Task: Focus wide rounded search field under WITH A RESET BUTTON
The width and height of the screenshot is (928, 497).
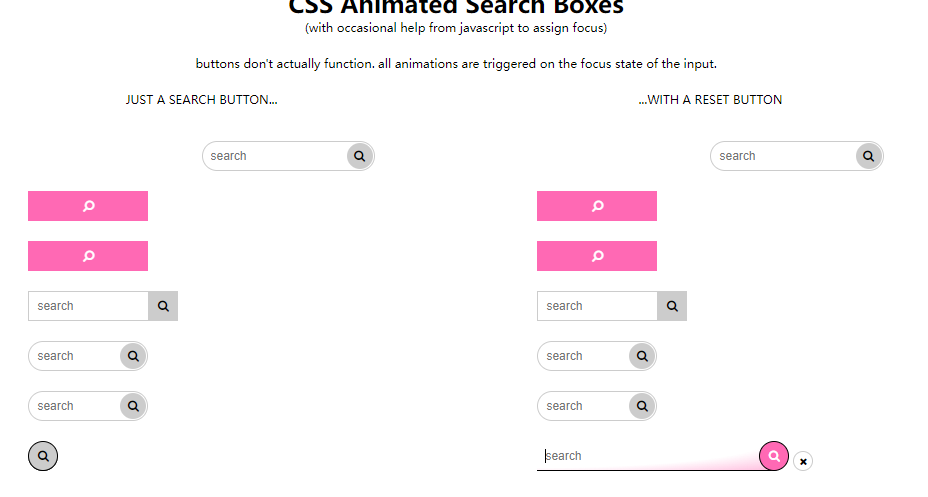Action: pos(783,156)
